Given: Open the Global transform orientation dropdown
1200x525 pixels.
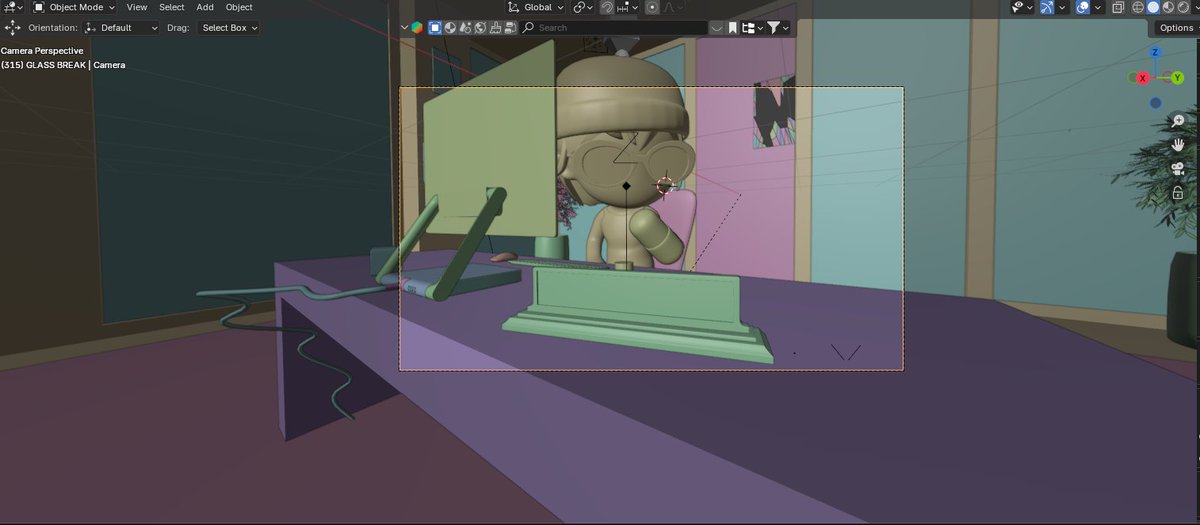Looking at the screenshot, I should pyautogui.click(x=535, y=7).
